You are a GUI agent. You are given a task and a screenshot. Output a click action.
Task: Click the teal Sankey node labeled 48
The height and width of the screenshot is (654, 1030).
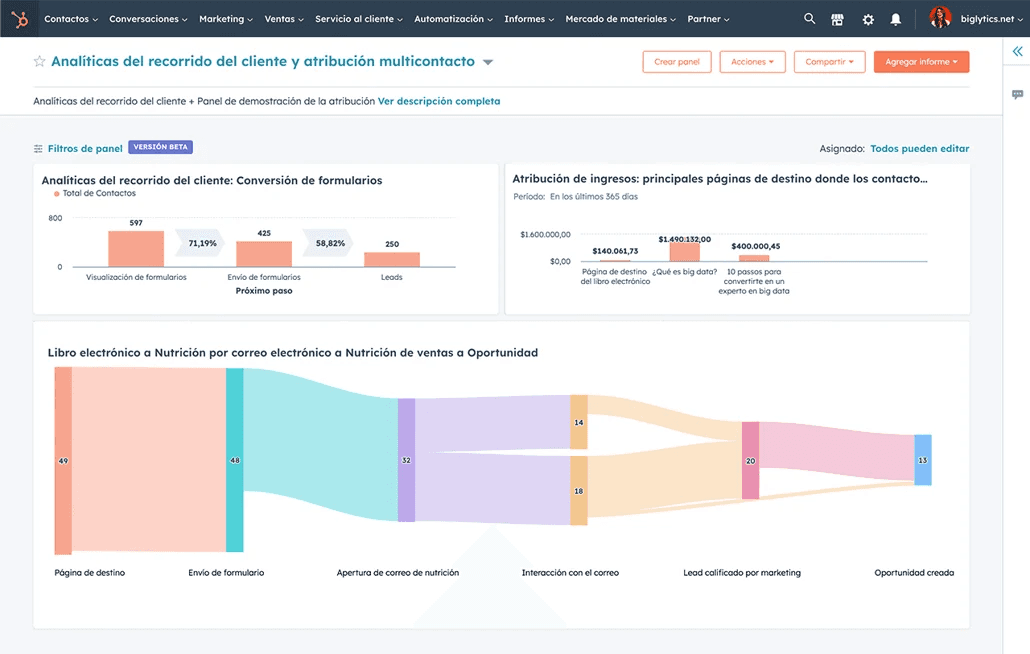pos(235,460)
